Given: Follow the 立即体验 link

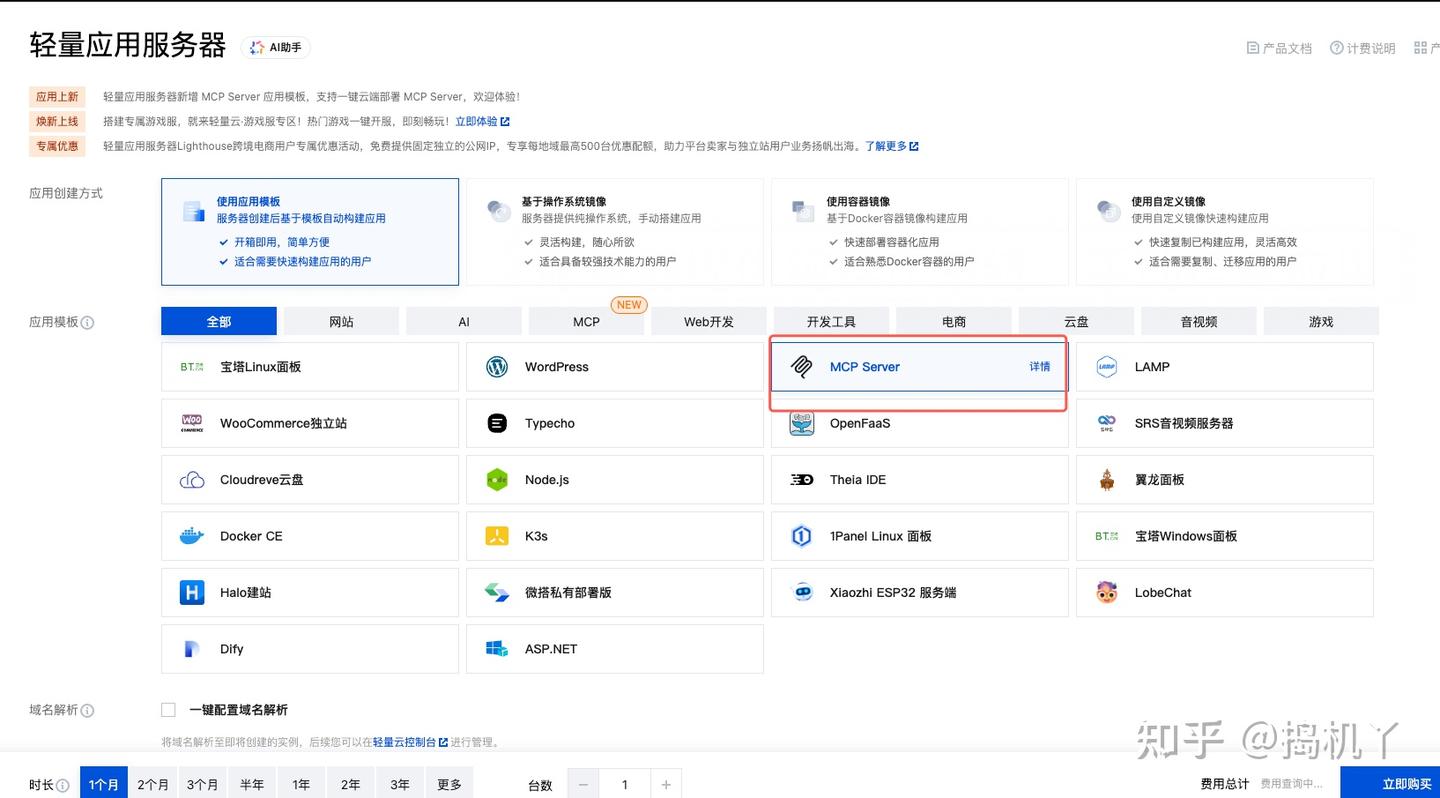Looking at the screenshot, I should point(482,121).
